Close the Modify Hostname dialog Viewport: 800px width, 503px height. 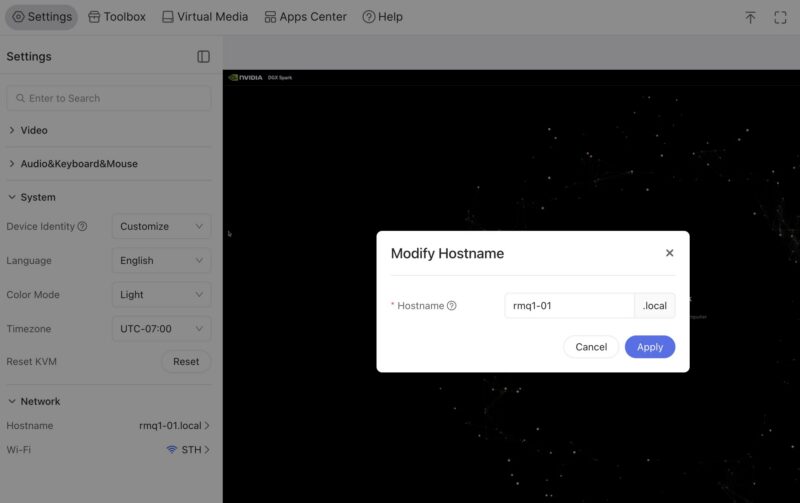[669, 253]
